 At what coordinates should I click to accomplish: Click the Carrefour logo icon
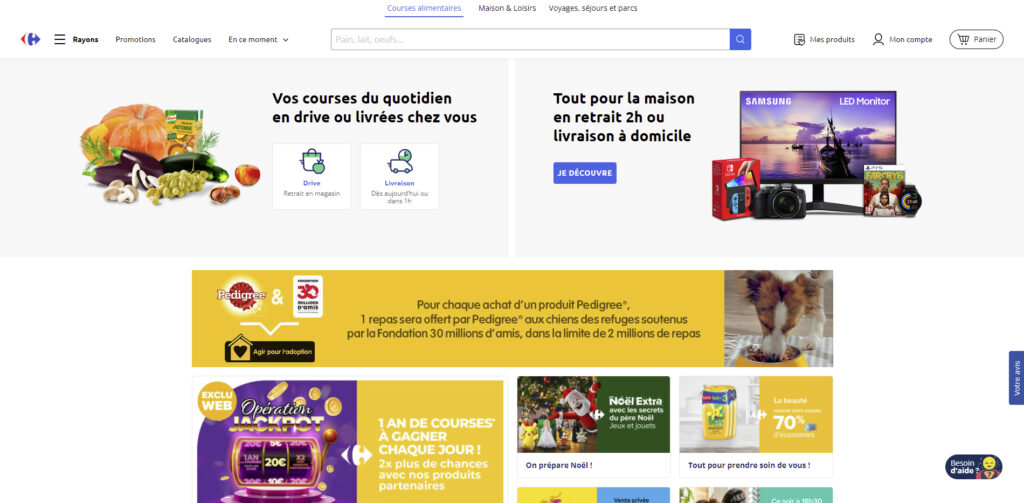[x=30, y=39]
